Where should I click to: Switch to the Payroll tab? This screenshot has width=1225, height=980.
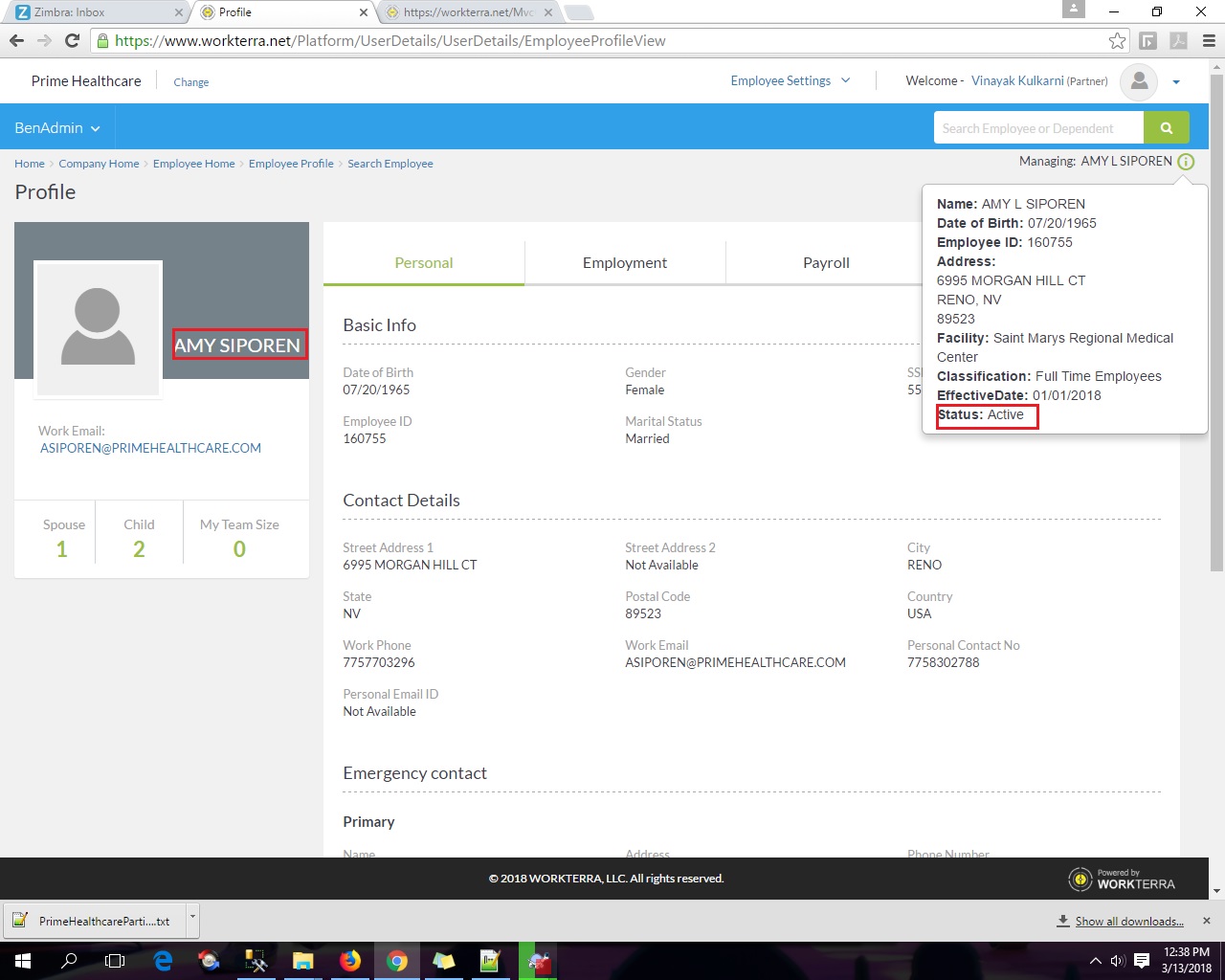point(826,263)
